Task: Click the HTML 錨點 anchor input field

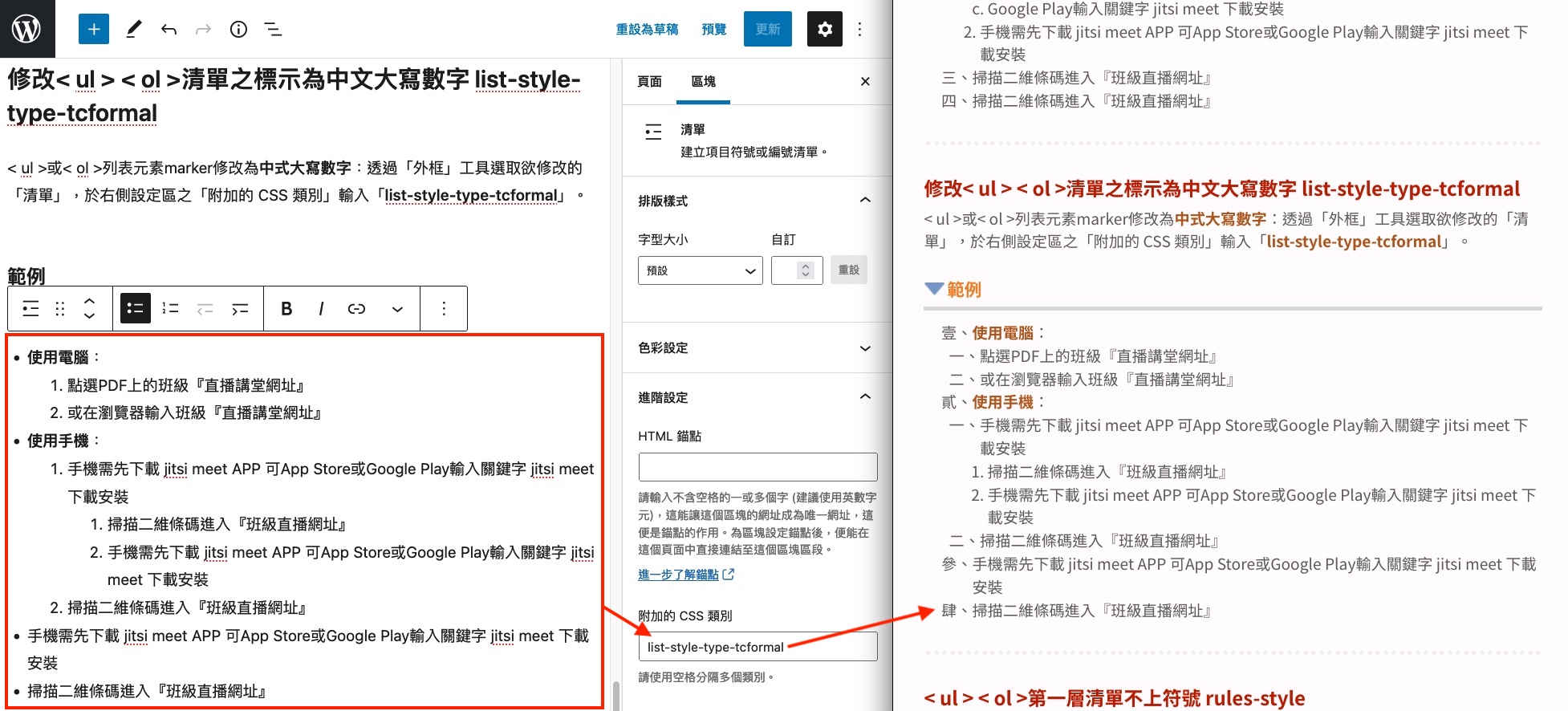Action: (x=758, y=467)
